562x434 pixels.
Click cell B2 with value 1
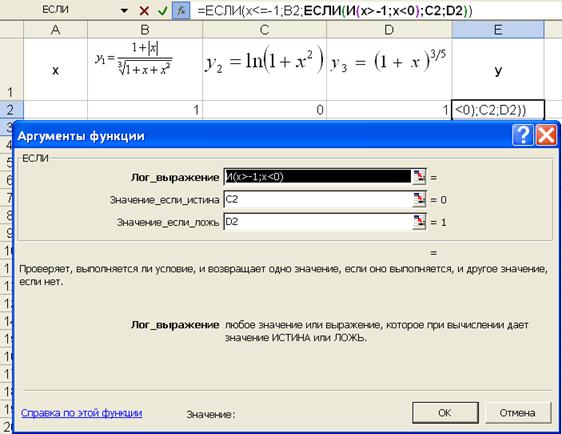pyautogui.click(x=145, y=110)
